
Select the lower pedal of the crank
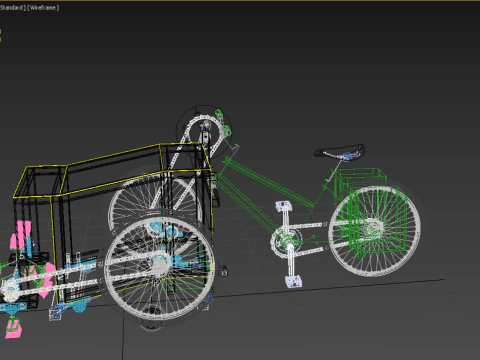tap(294, 281)
